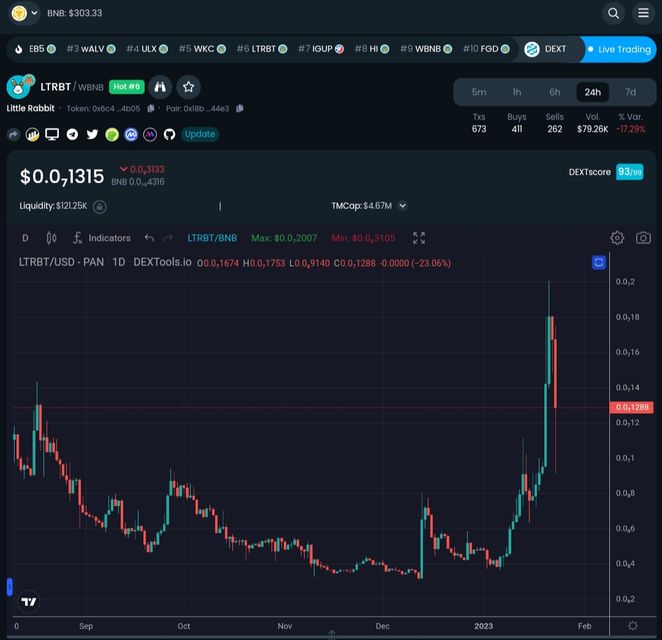Change the chart interval D selector

[25, 238]
